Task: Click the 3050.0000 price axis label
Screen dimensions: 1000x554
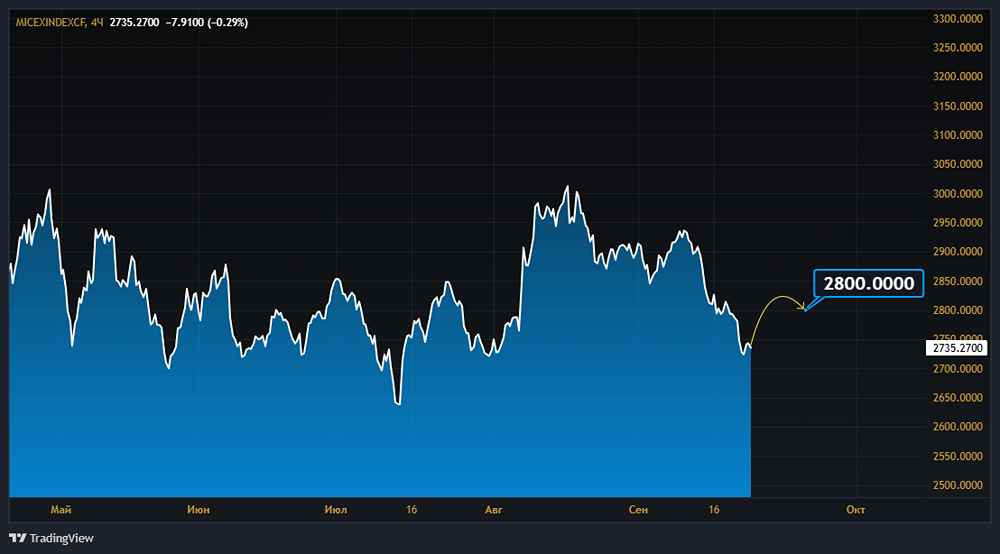Action: (957, 164)
